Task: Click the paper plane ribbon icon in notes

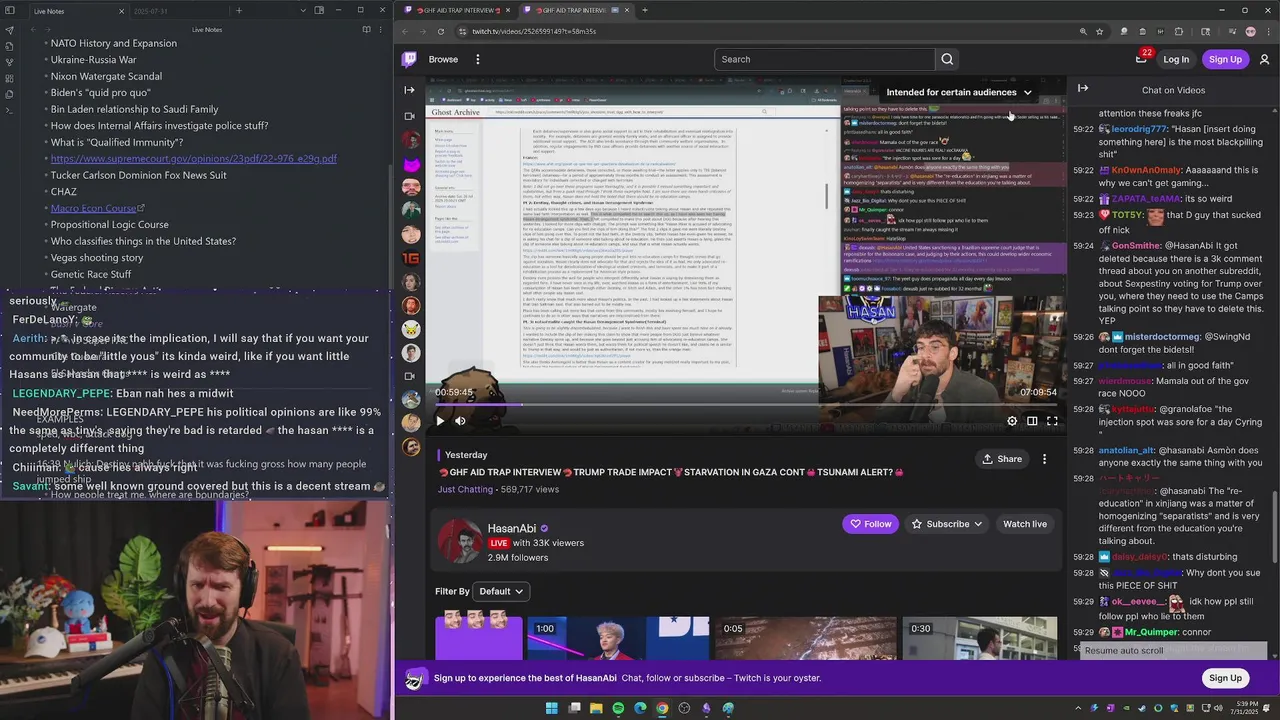Action: tap(10, 30)
